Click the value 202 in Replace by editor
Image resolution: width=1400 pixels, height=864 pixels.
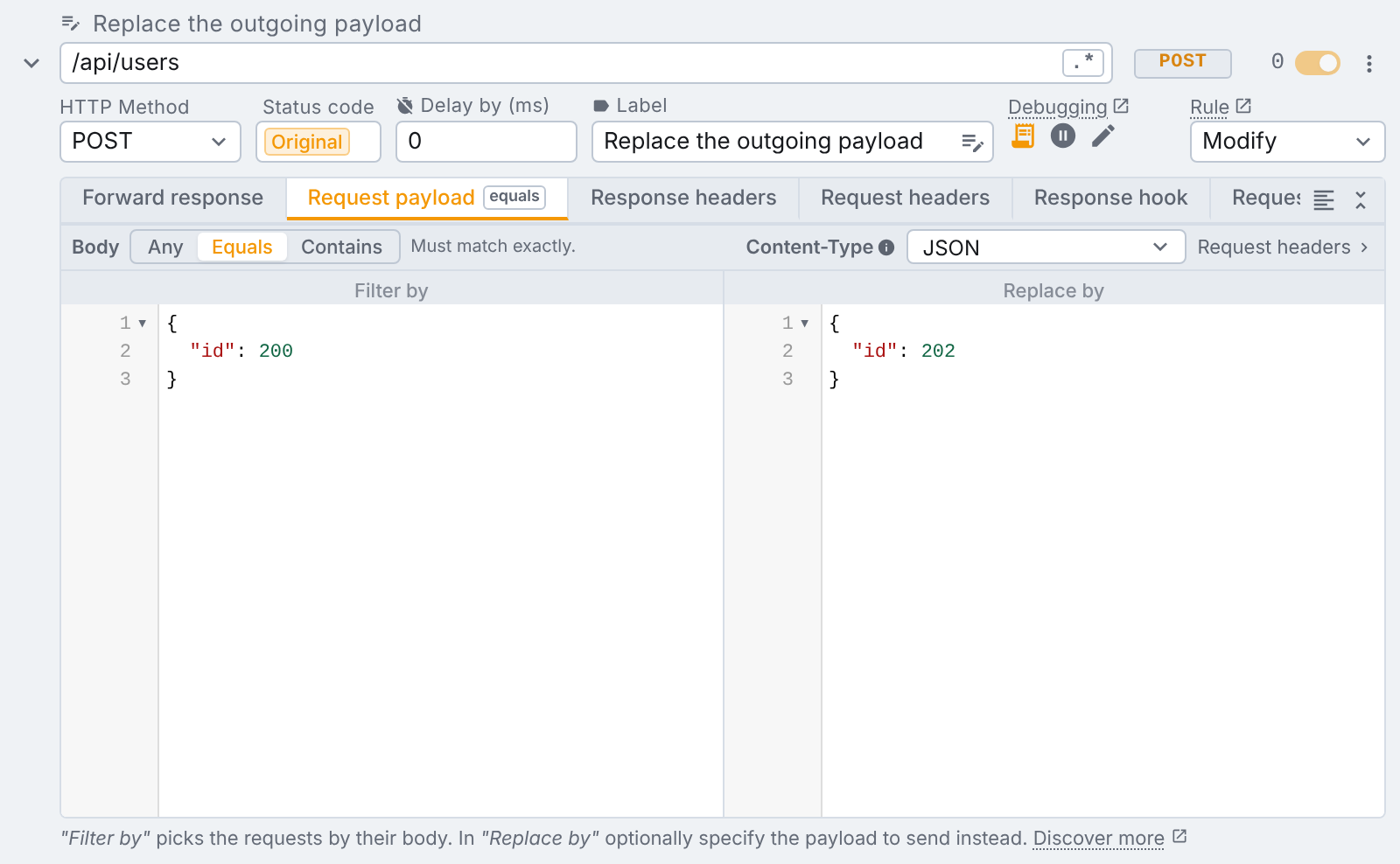tap(938, 352)
